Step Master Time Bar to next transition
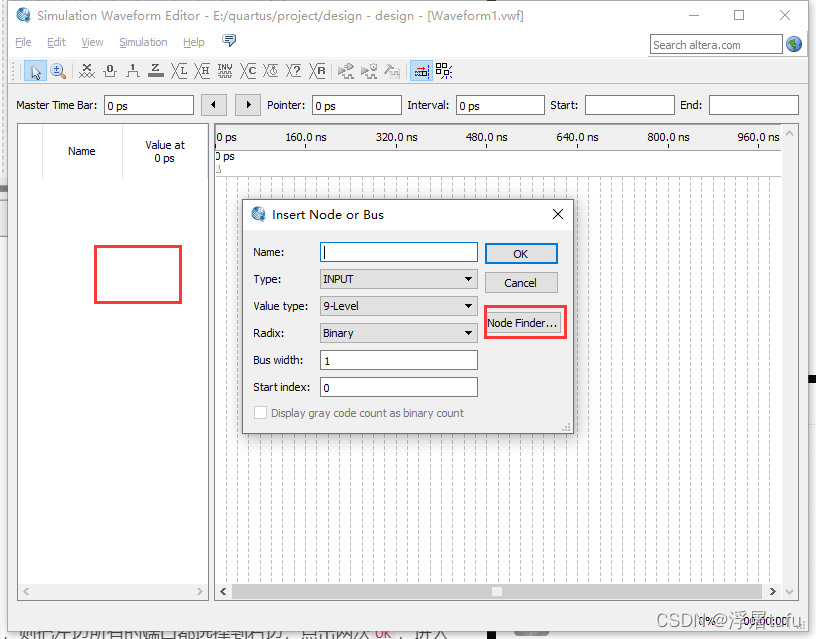 pyautogui.click(x=248, y=105)
